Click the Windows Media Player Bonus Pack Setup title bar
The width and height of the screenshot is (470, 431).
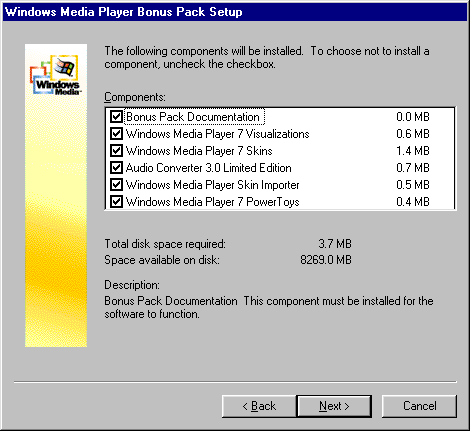tap(235, 12)
